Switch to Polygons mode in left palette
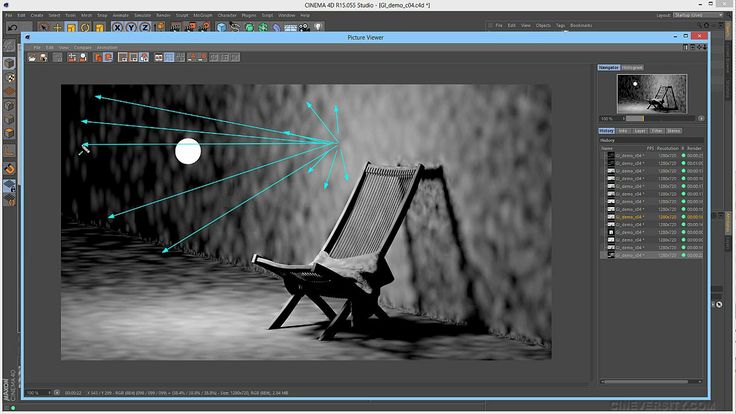 [x=9, y=133]
